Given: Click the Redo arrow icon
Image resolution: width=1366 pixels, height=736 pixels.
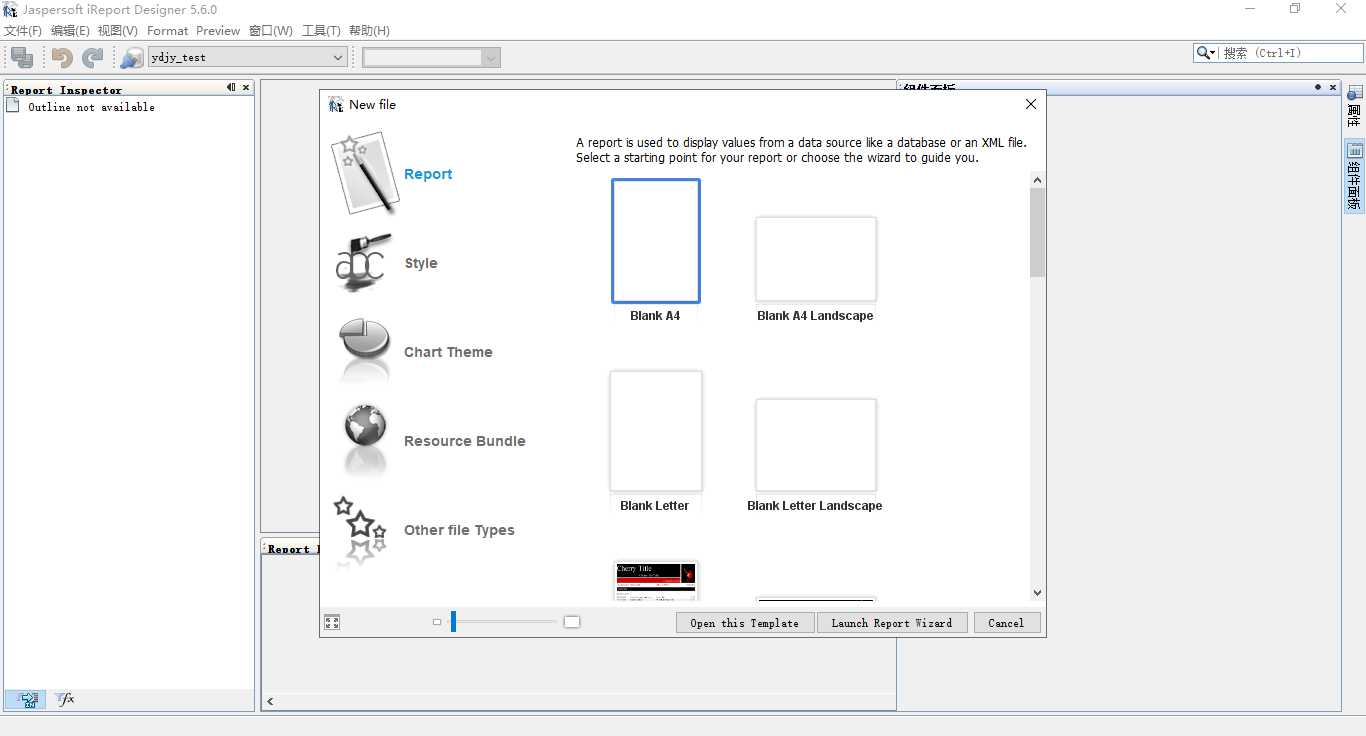Looking at the screenshot, I should (x=93, y=58).
